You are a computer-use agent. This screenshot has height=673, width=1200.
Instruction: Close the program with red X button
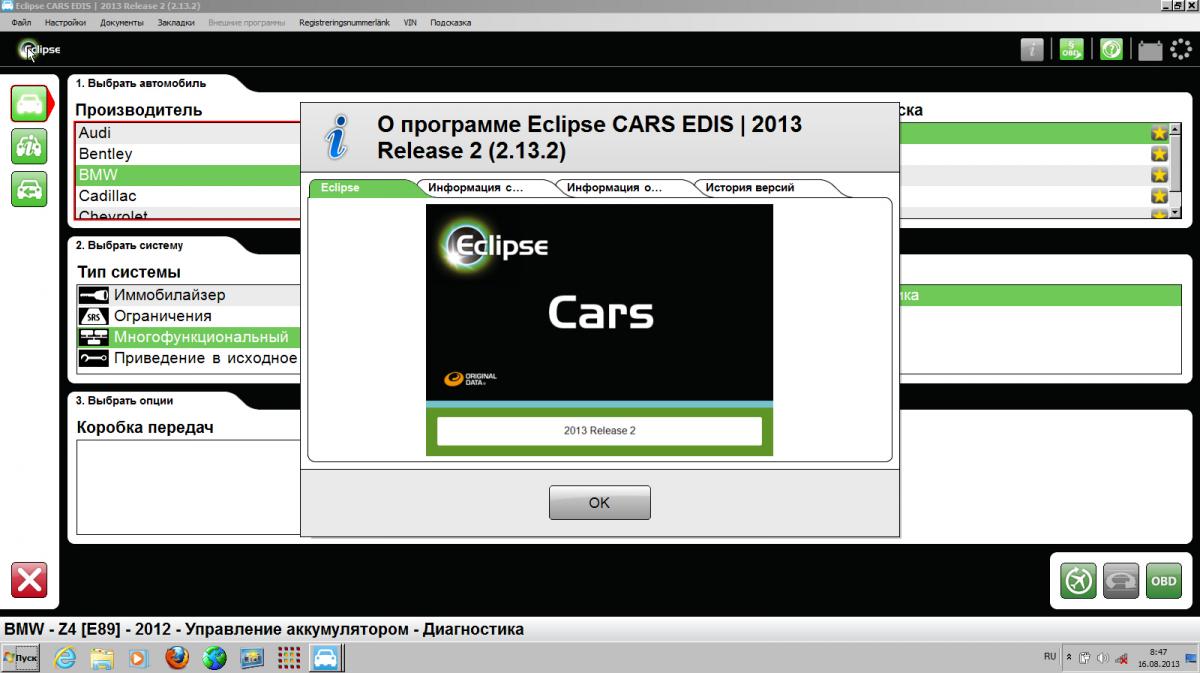click(29, 580)
